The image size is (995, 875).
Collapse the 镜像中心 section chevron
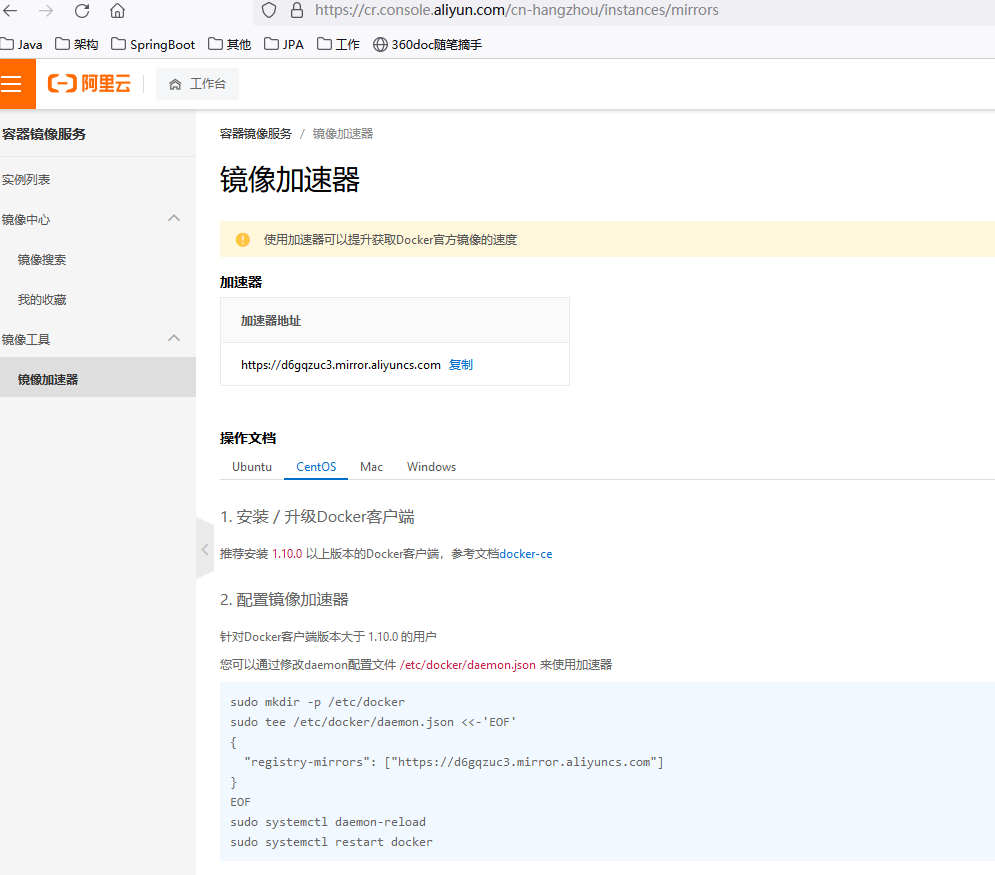[174, 218]
